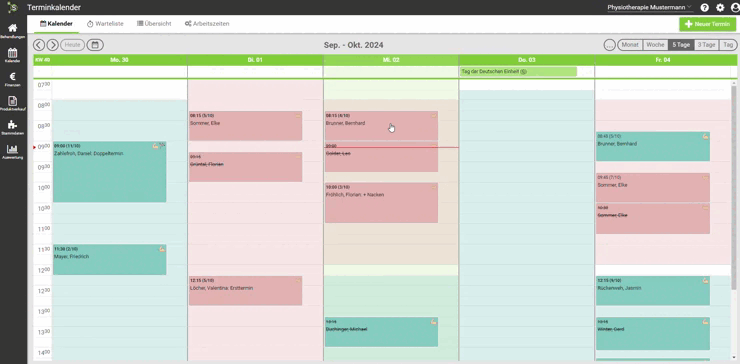Click icon on Friday 09:45 Sommer, Elke appointment
Viewport: 740px width, 364px height.
tap(706, 178)
